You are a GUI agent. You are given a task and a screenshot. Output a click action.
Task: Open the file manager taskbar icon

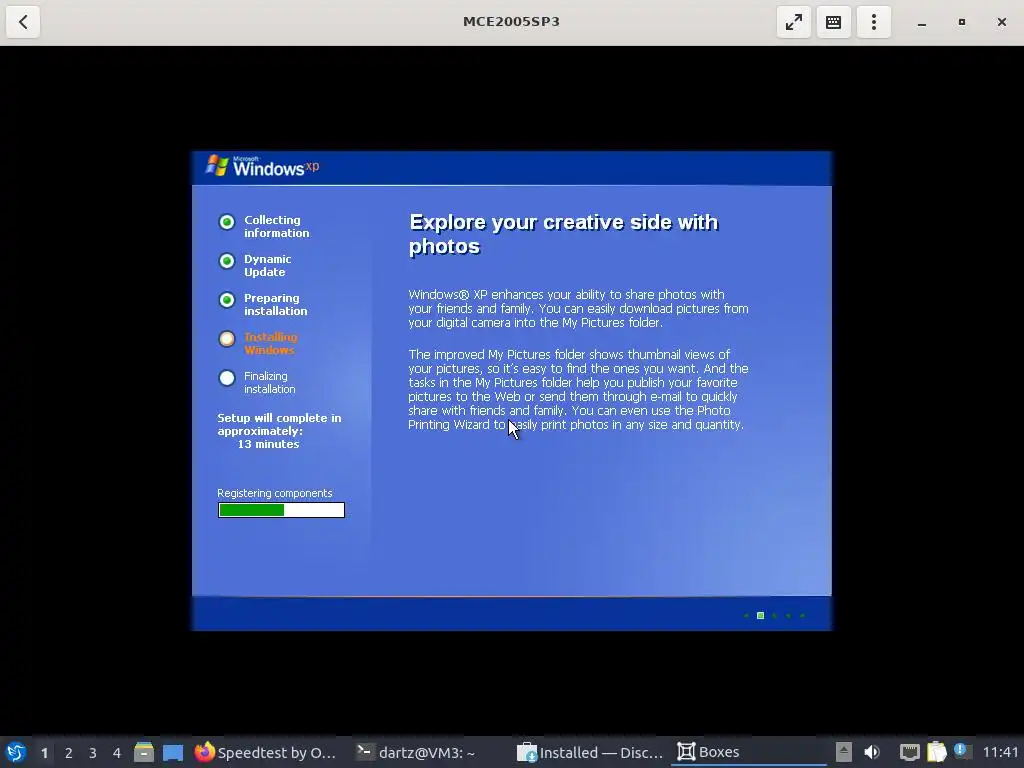tap(144, 752)
